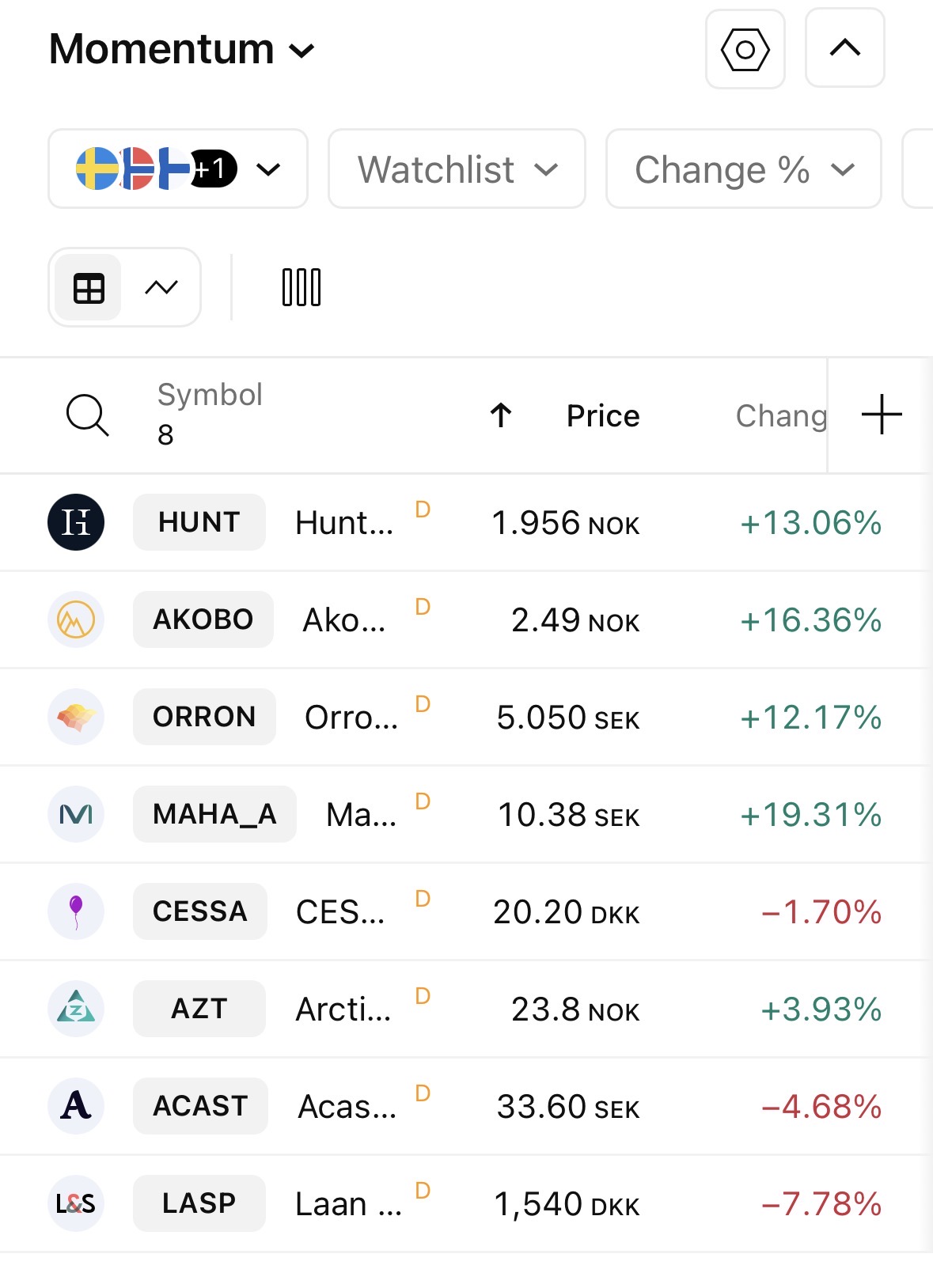Switch to table view mode

coord(89,288)
